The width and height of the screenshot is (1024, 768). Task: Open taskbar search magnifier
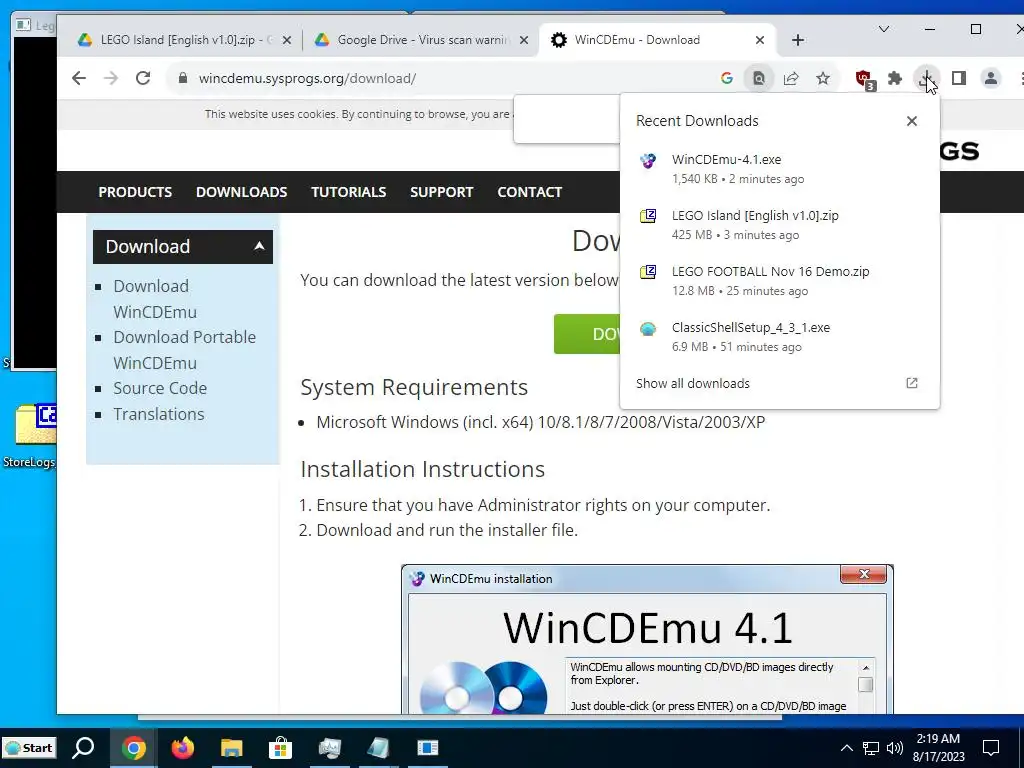(x=83, y=748)
